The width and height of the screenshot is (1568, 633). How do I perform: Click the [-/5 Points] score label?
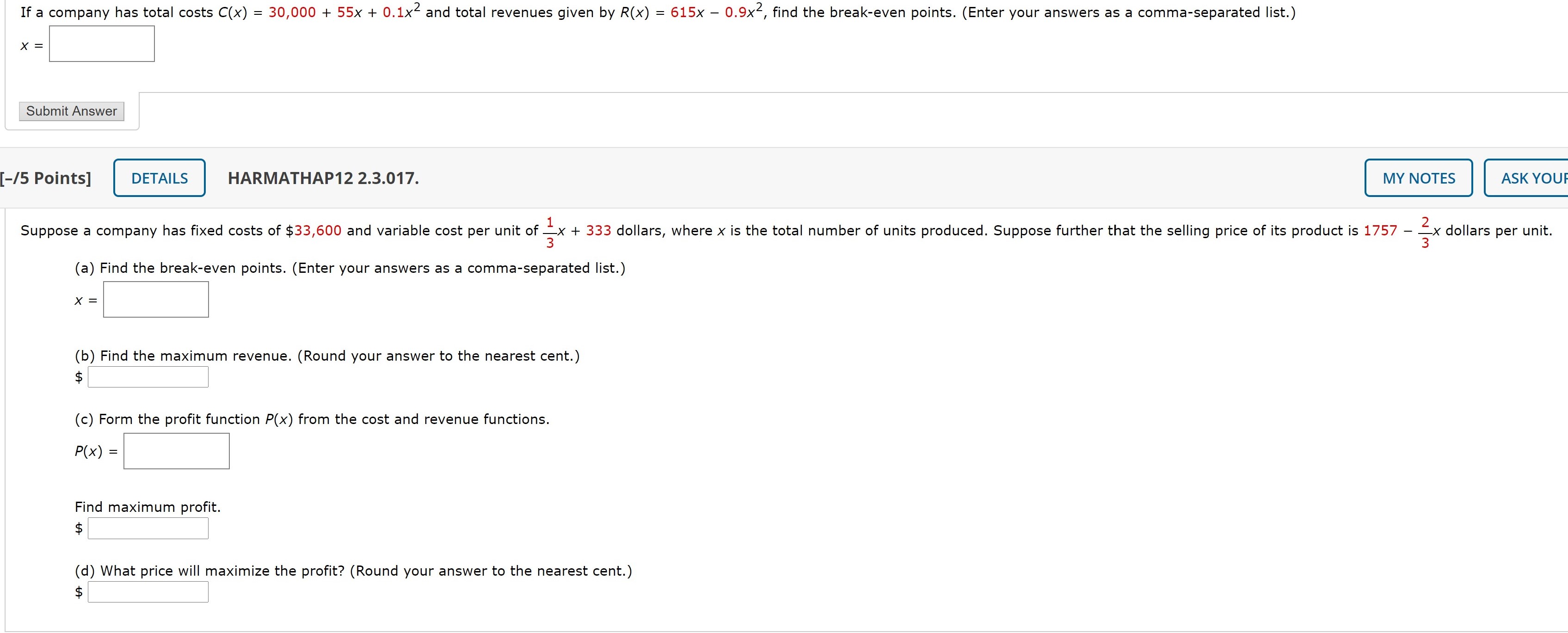click(46, 178)
